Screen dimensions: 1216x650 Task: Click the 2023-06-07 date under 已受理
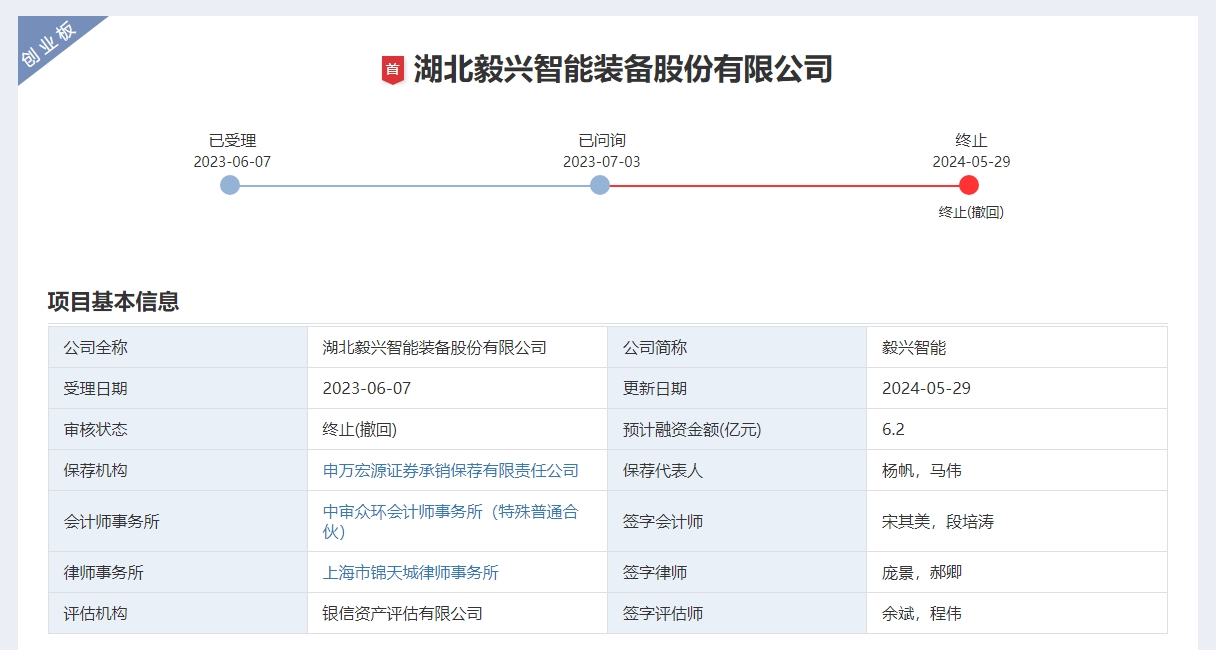[x=232, y=162]
